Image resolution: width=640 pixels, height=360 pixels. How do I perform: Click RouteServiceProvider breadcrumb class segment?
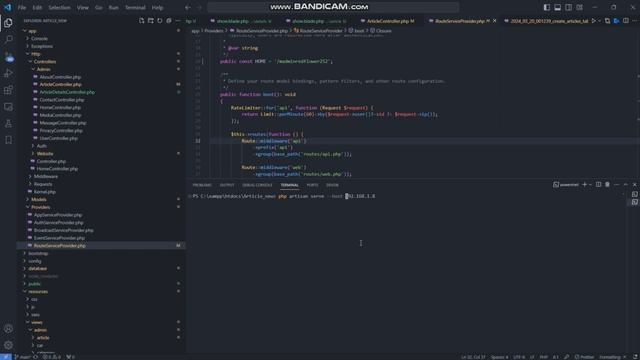tap(321, 31)
